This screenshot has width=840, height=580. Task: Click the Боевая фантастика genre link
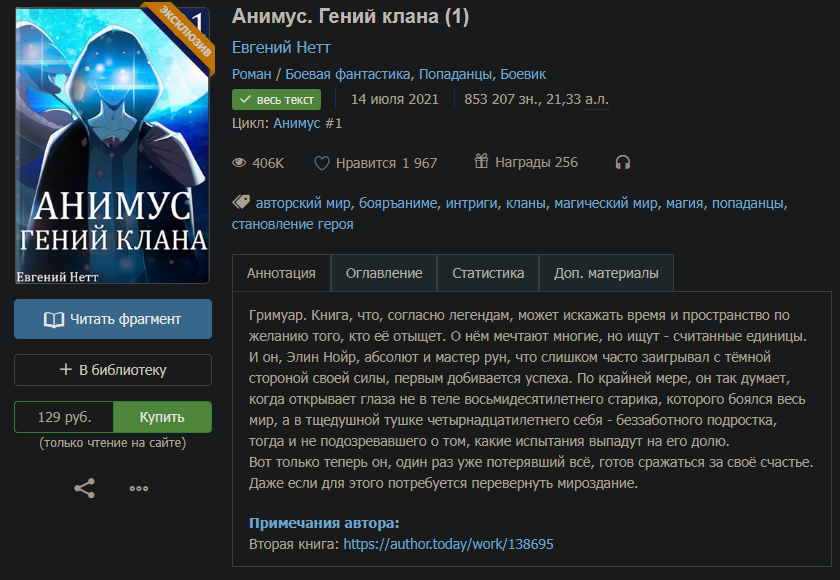click(x=348, y=74)
